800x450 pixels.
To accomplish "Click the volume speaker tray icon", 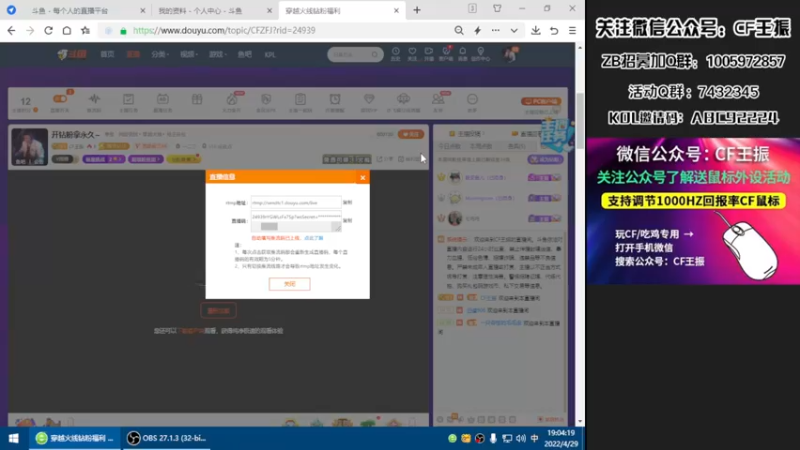I will pyautogui.click(x=520, y=438).
